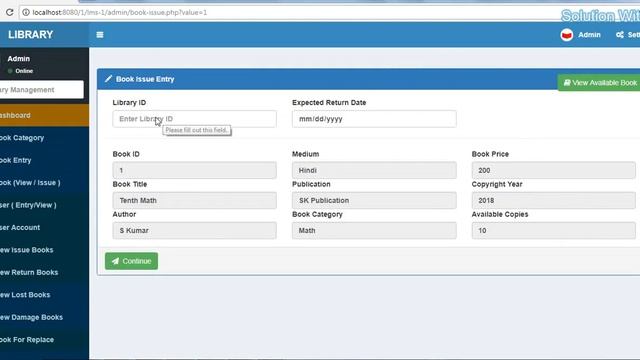Open View Issue Books sidebar item
The height and width of the screenshot is (360, 640).
44,250
